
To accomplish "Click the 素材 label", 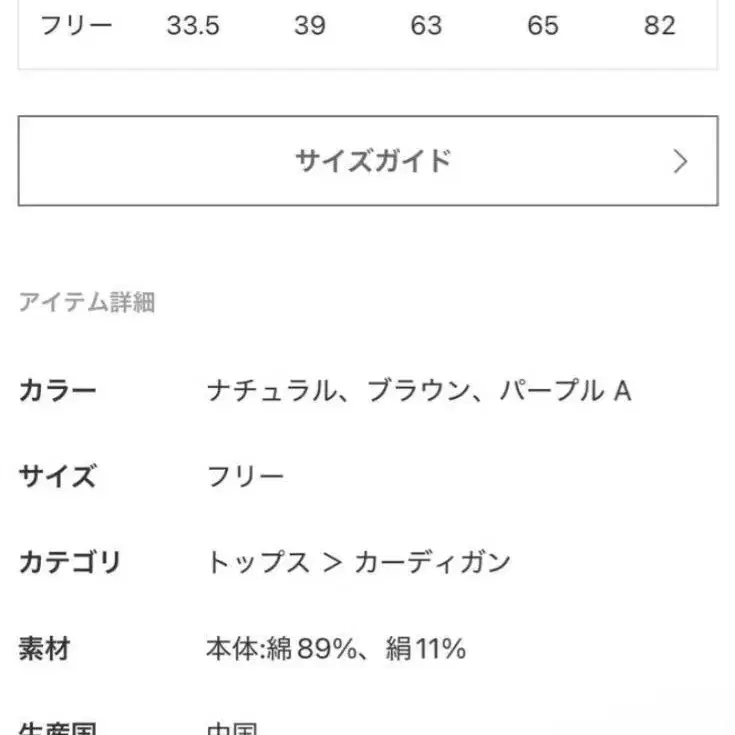I will pos(44,650).
